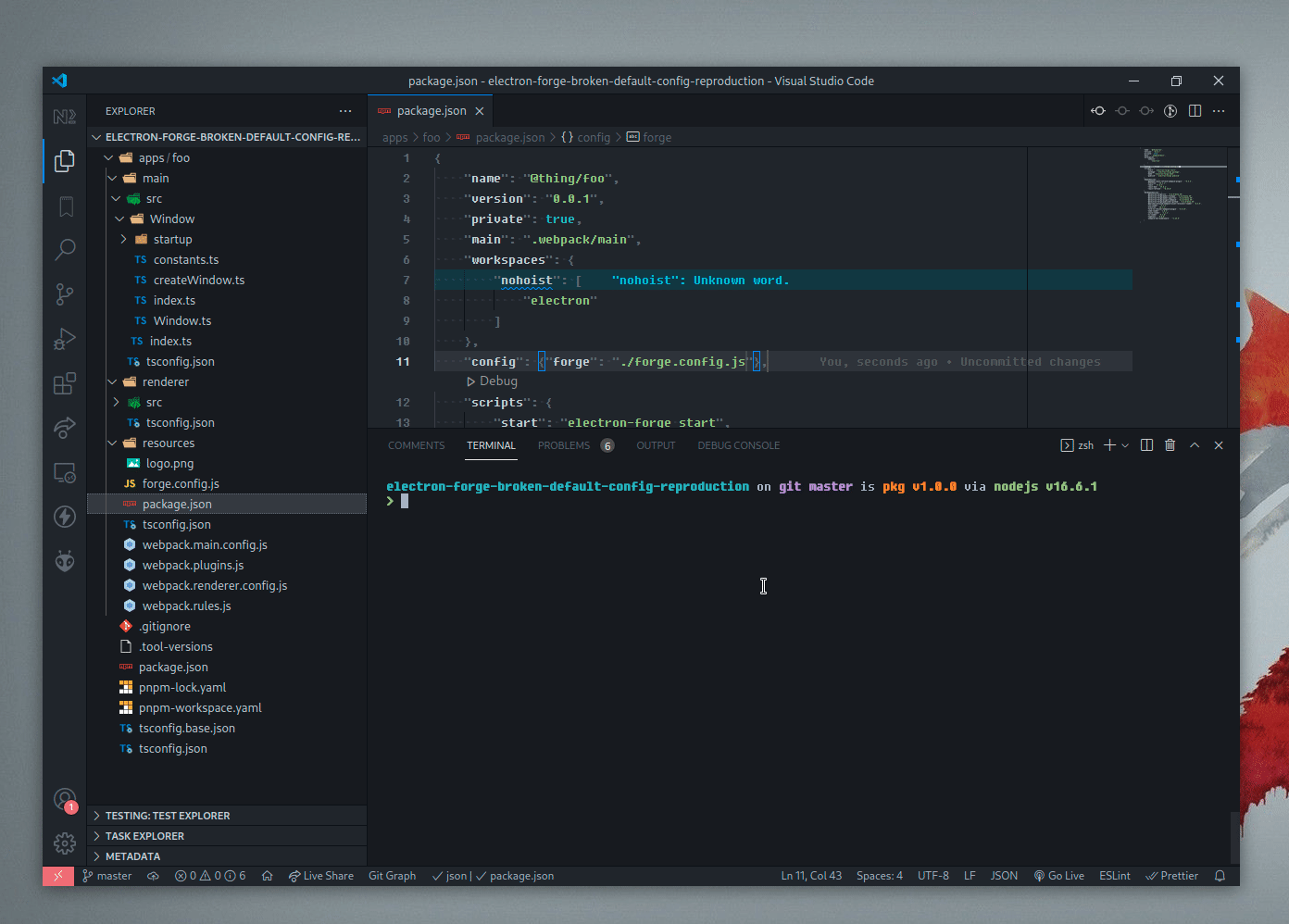Viewport: 1289px width, 924px height.
Task: Open the Remote Explorer view
Action: [64, 472]
